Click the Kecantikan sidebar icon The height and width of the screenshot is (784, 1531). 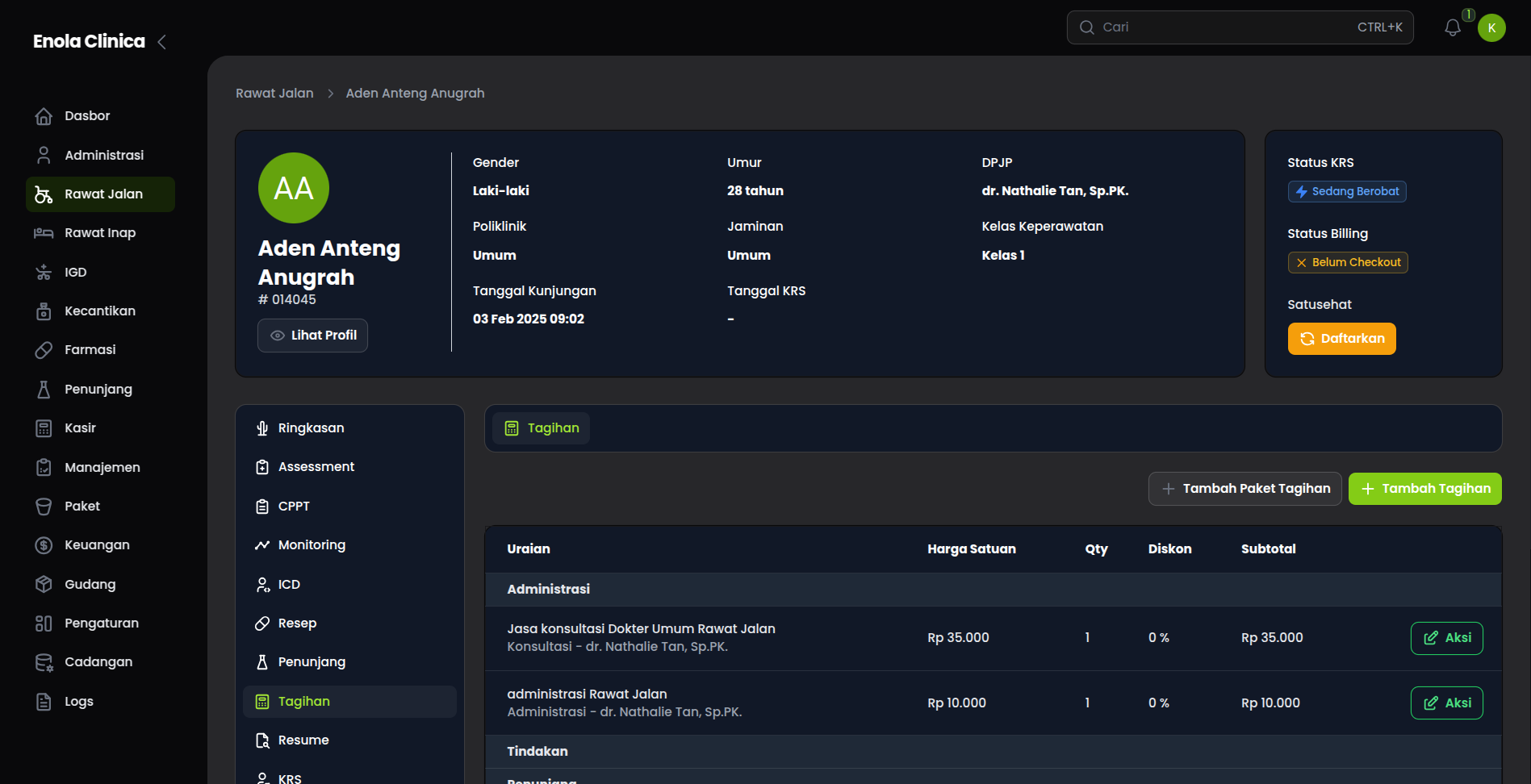[x=43, y=311]
